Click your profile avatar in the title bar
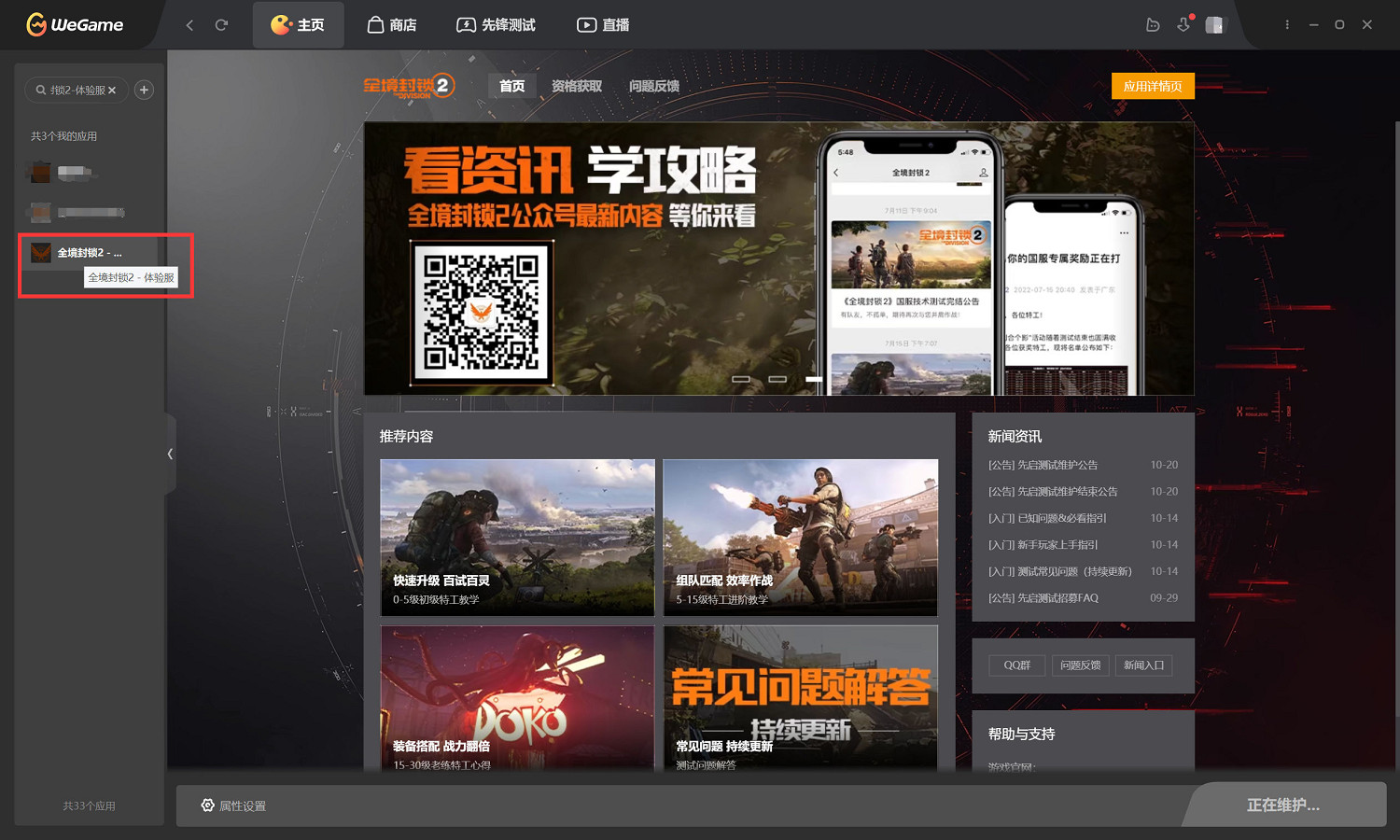 [1215, 24]
